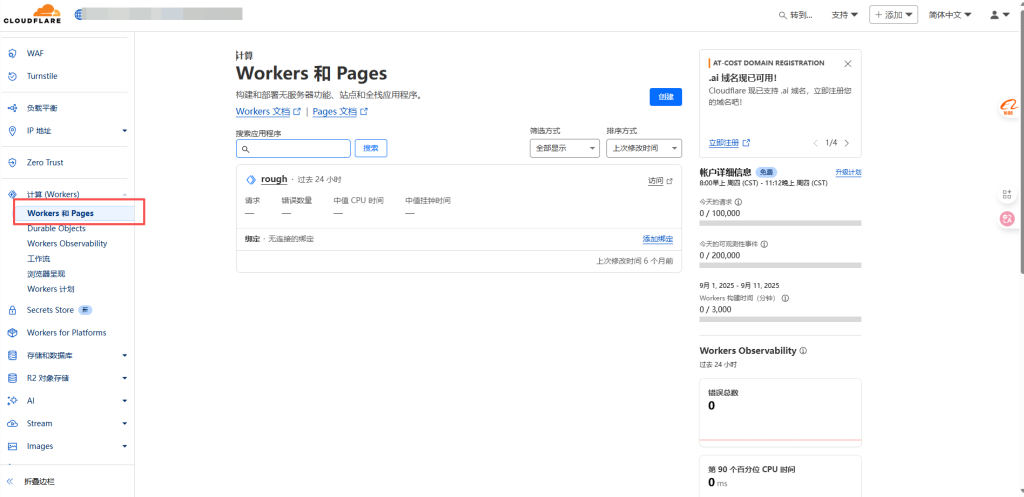Open the 添加 dropdown button
Screen dimensions: 1024x497
[893, 15]
